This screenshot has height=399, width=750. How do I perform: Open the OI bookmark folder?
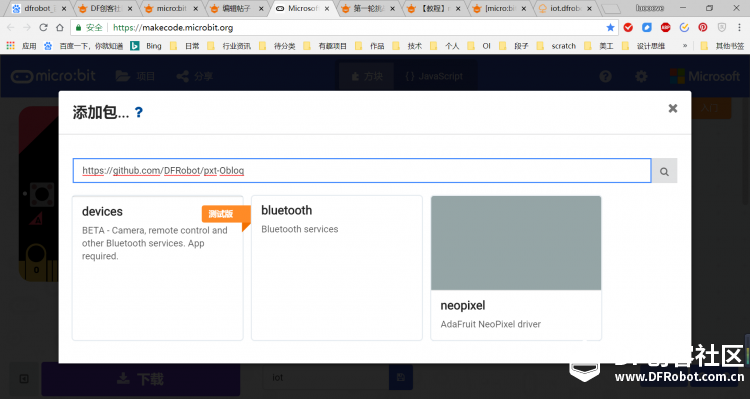click(479, 46)
